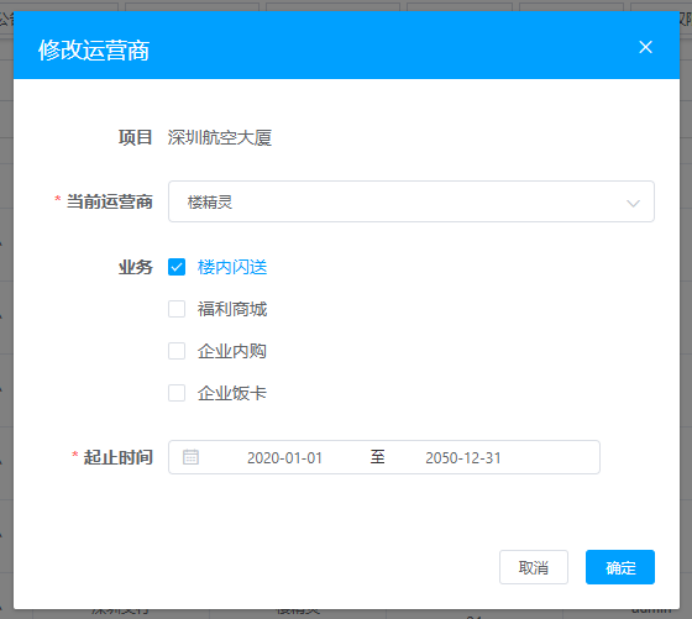Click the 至 date range separator
The image size is (693, 620).
click(377, 458)
